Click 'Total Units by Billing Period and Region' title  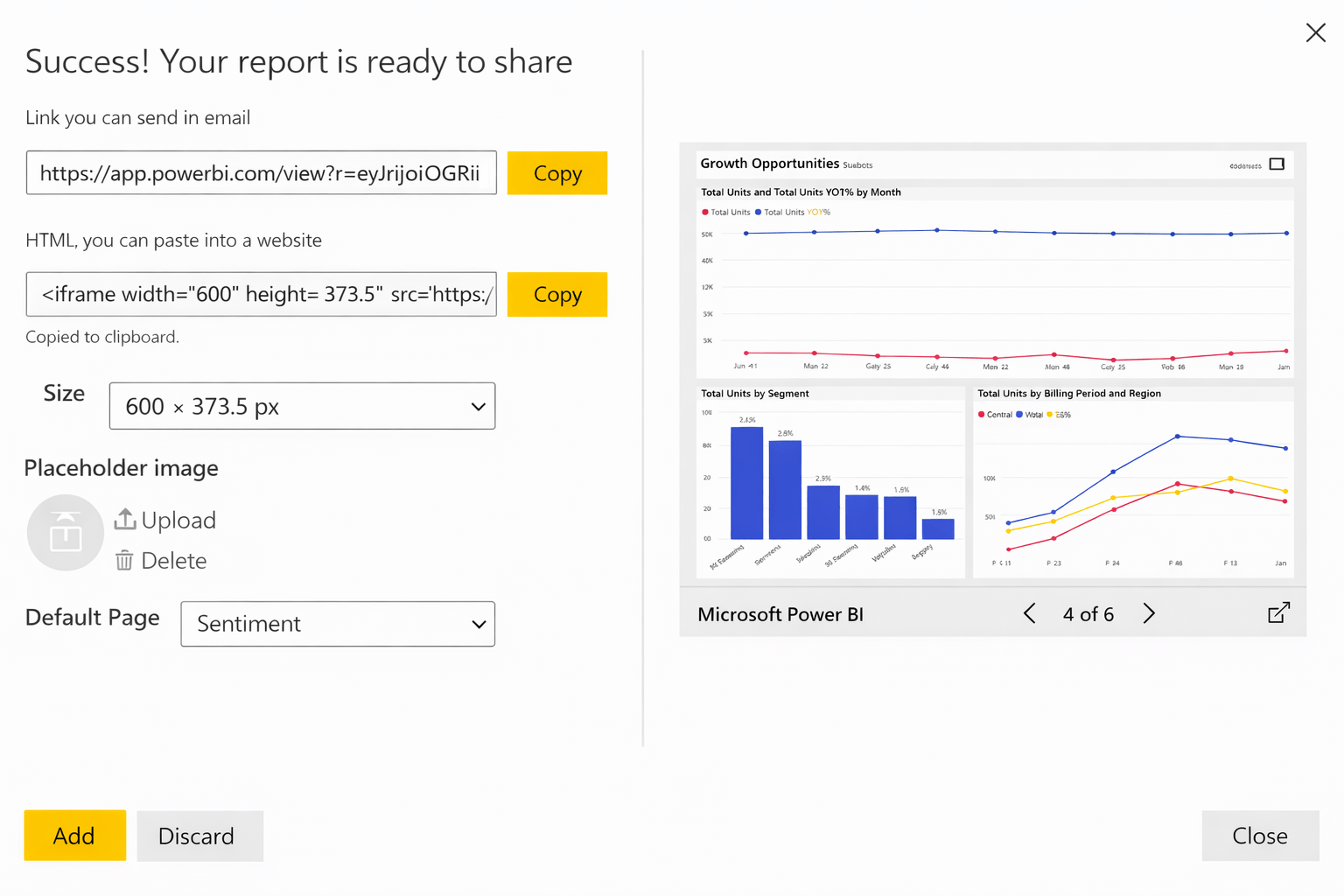[1068, 394]
